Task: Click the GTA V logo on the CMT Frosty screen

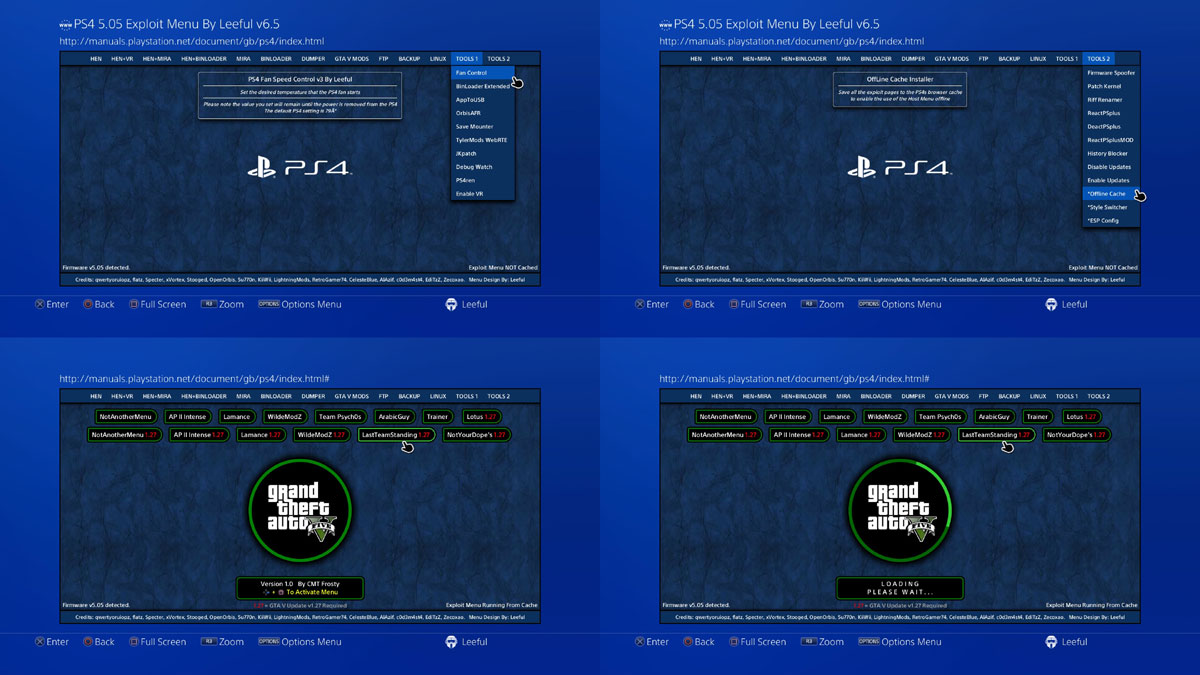Action: 299,510
